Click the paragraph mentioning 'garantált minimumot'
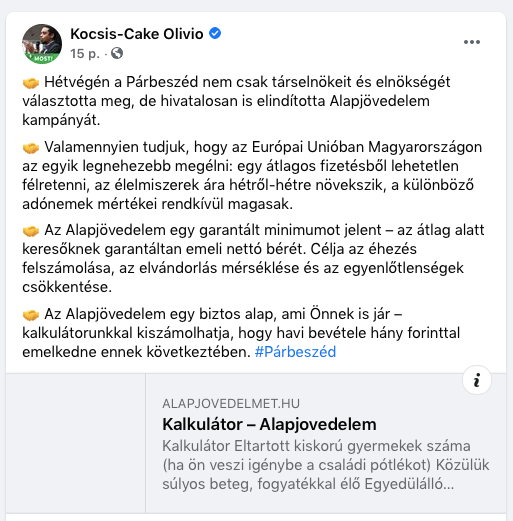The image size is (513, 521). coord(253,258)
